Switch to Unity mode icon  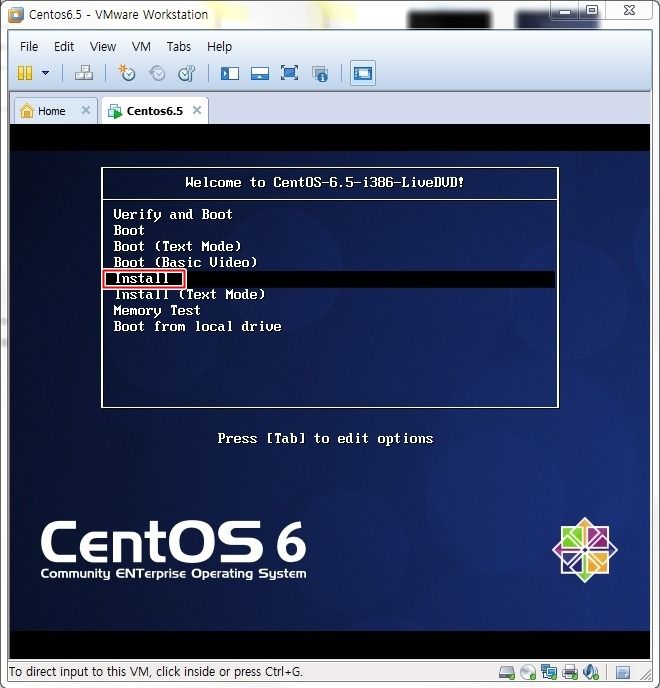[320, 73]
